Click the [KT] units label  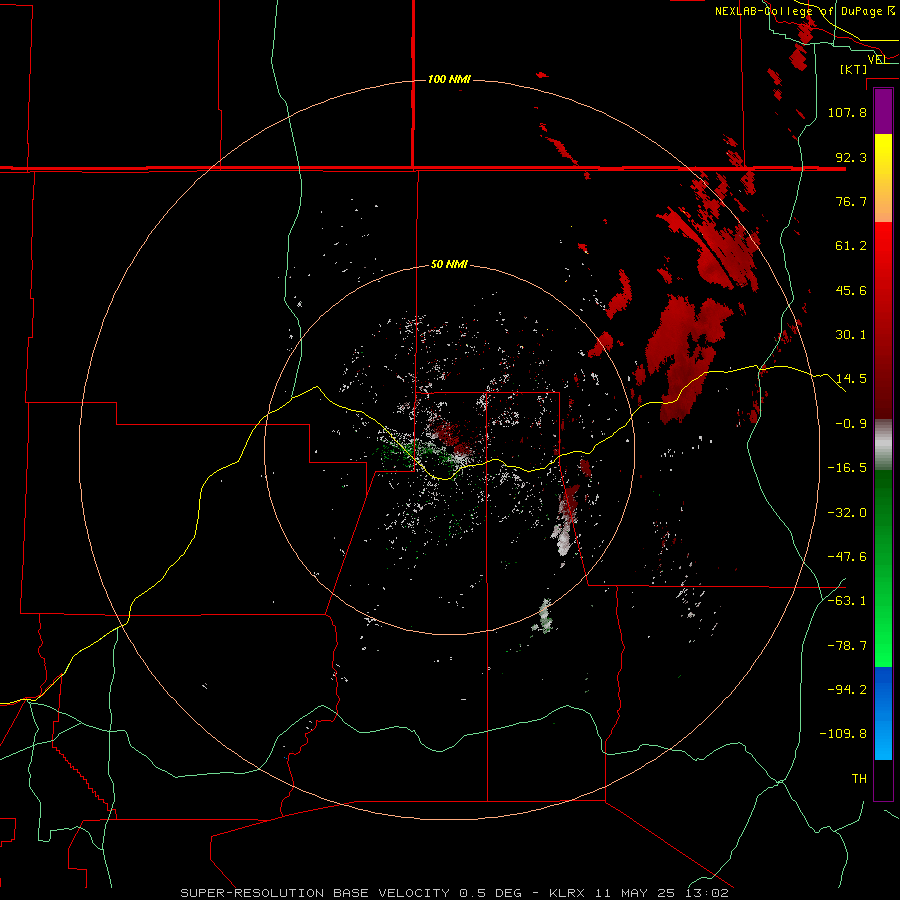click(854, 69)
